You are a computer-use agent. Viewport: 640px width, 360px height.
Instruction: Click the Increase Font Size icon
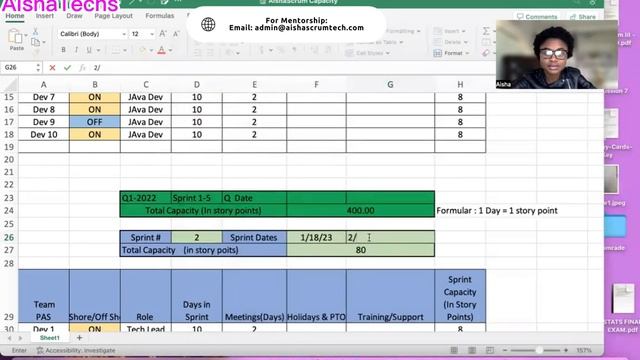(162, 34)
